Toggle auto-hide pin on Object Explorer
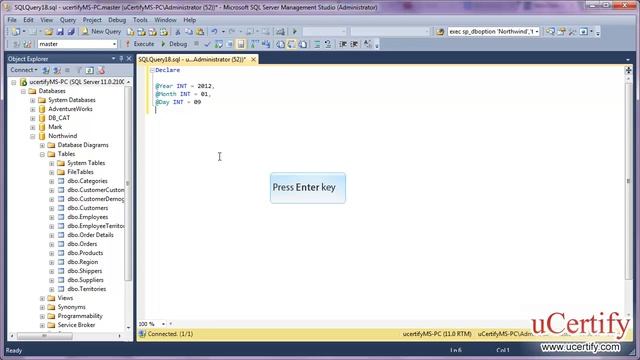This screenshot has width=640, height=360. [x=121, y=59]
